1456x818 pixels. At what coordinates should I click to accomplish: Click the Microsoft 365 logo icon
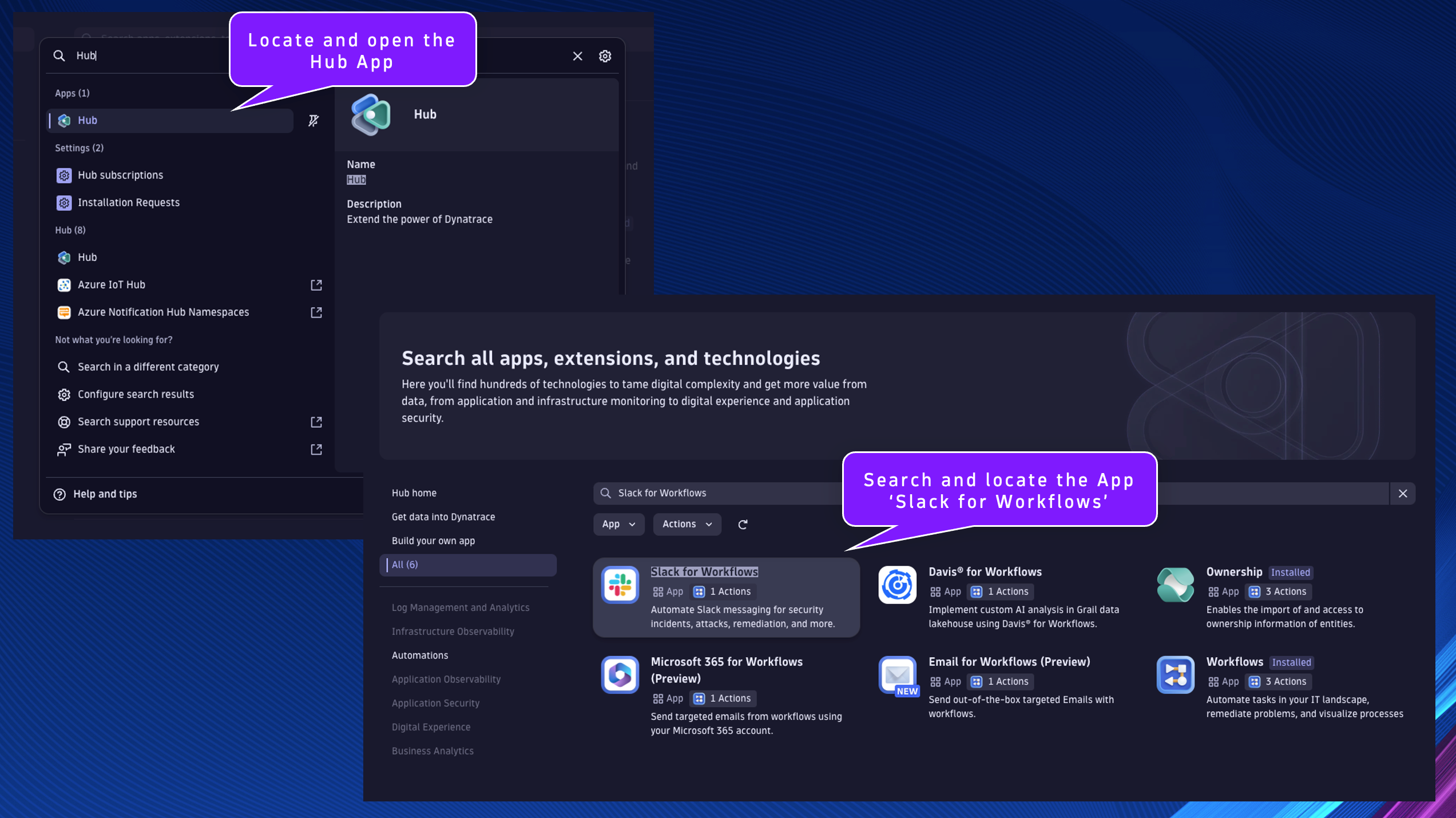[x=620, y=675]
